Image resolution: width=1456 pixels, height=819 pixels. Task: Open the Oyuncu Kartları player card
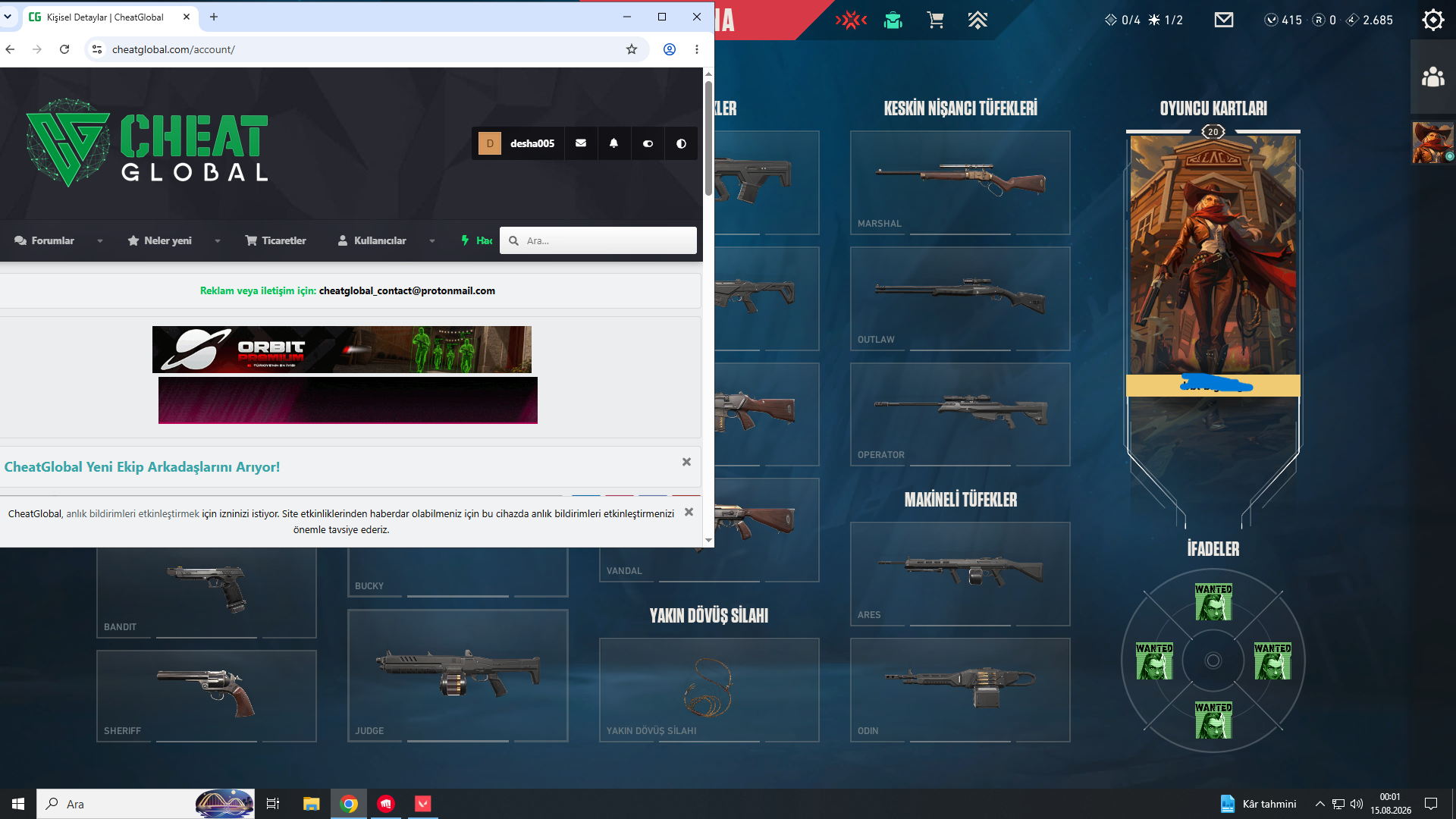[1213, 326]
